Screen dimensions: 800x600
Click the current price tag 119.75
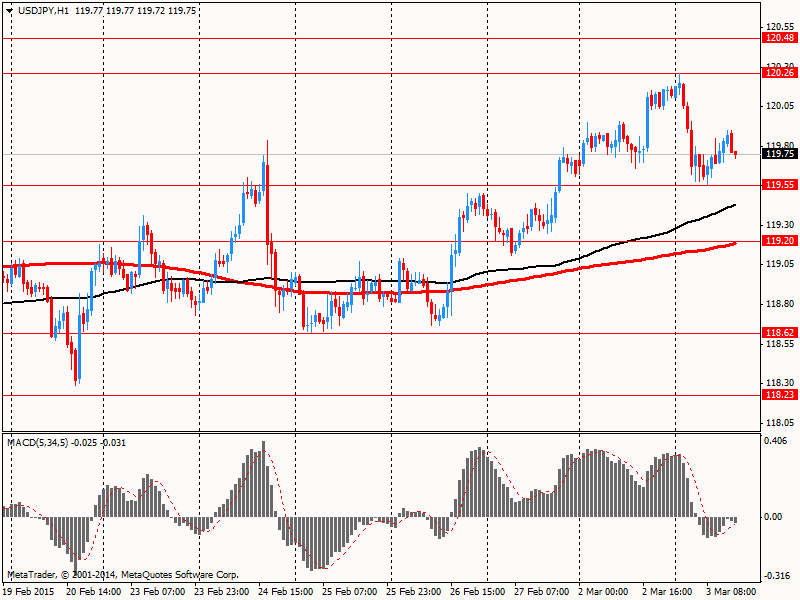pyautogui.click(x=779, y=154)
